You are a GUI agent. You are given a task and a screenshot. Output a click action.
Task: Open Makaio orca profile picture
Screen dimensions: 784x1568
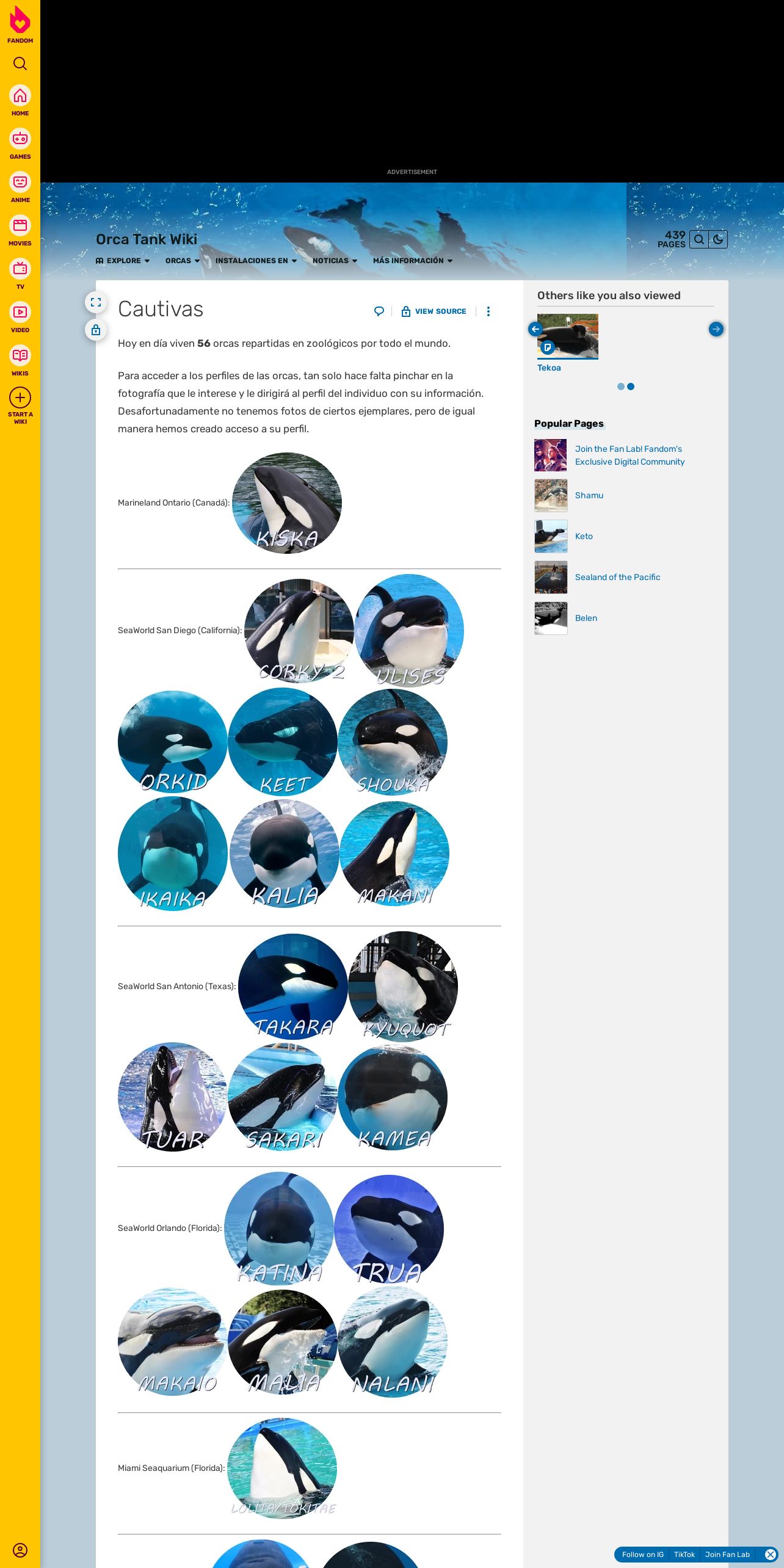(173, 1341)
